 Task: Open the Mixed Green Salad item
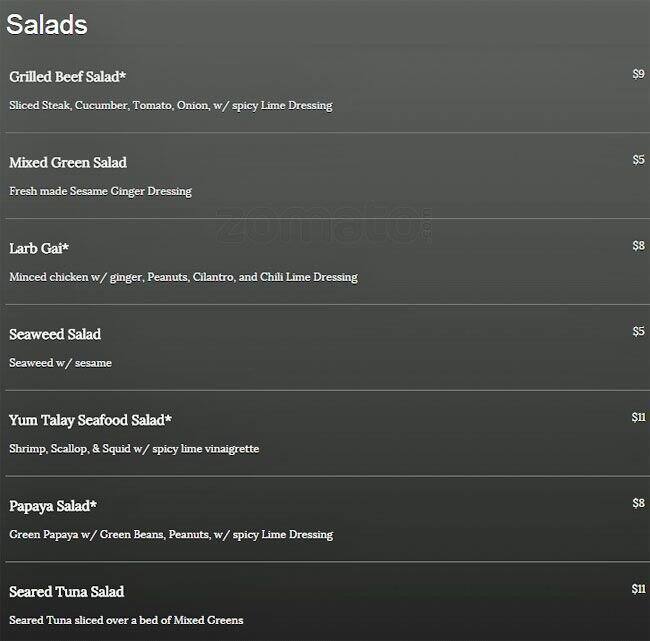click(x=68, y=163)
